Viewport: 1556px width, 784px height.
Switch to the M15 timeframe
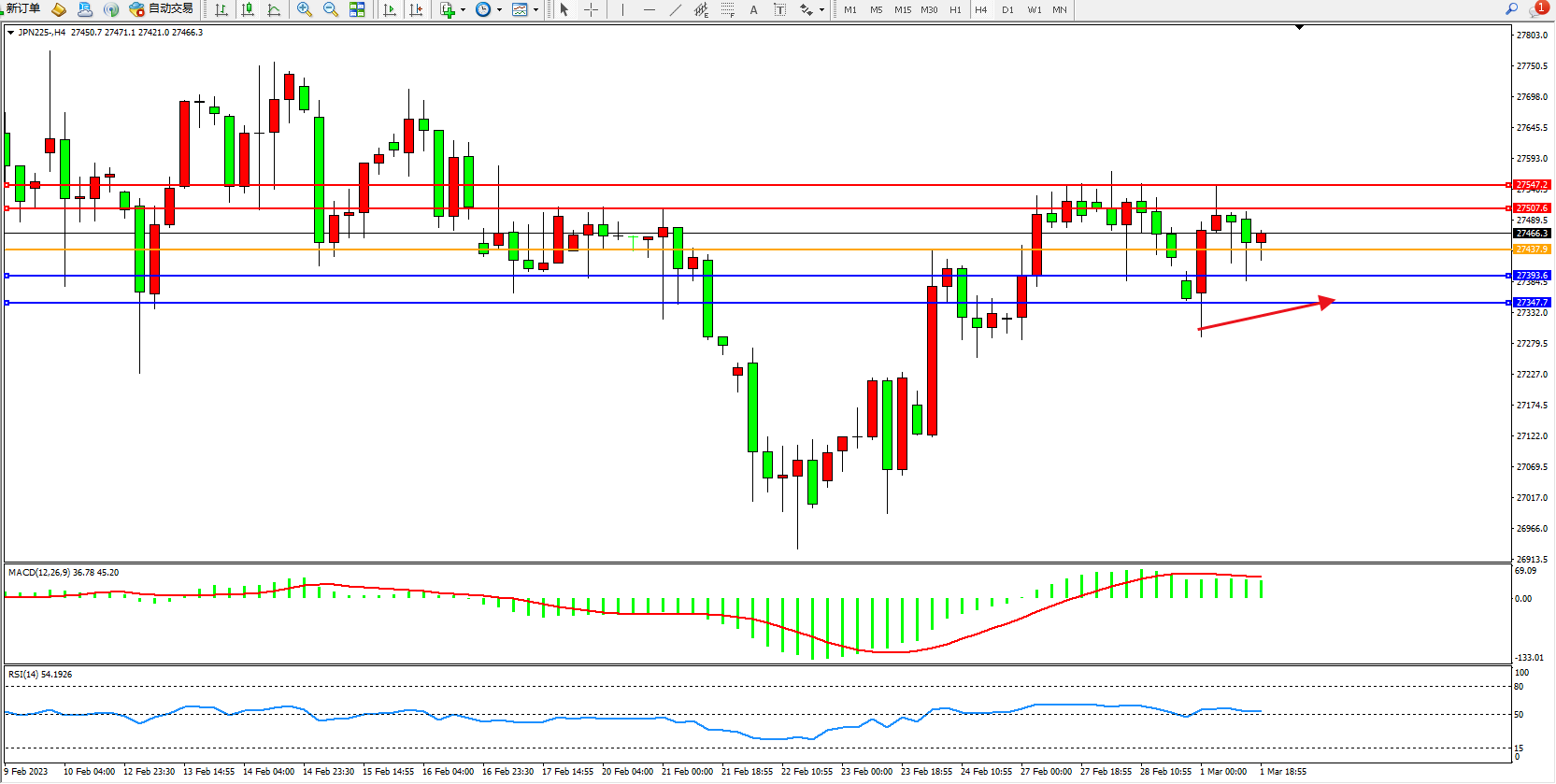pyautogui.click(x=902, y=9)
